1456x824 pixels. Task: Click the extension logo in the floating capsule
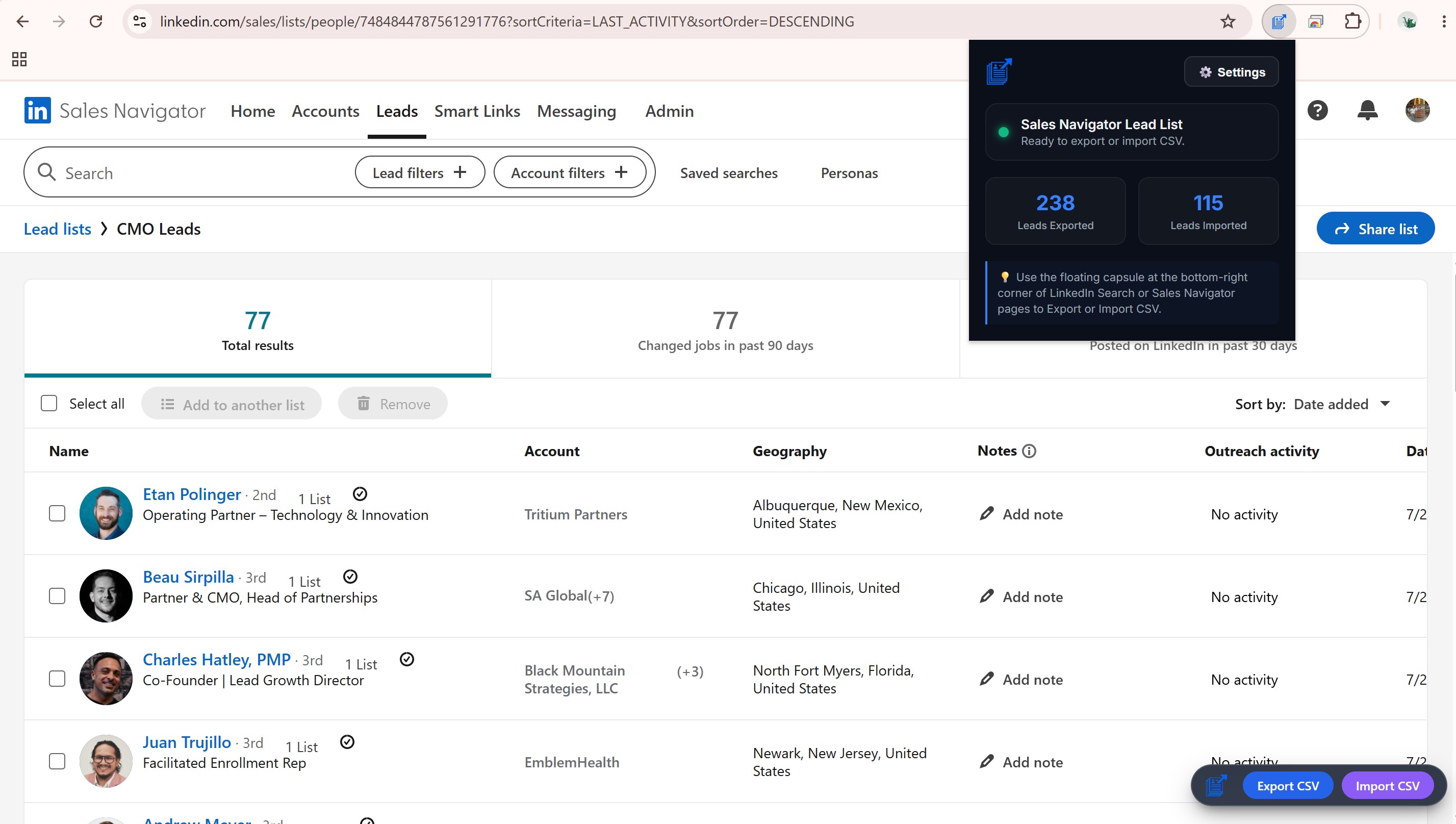point(1216,786)
